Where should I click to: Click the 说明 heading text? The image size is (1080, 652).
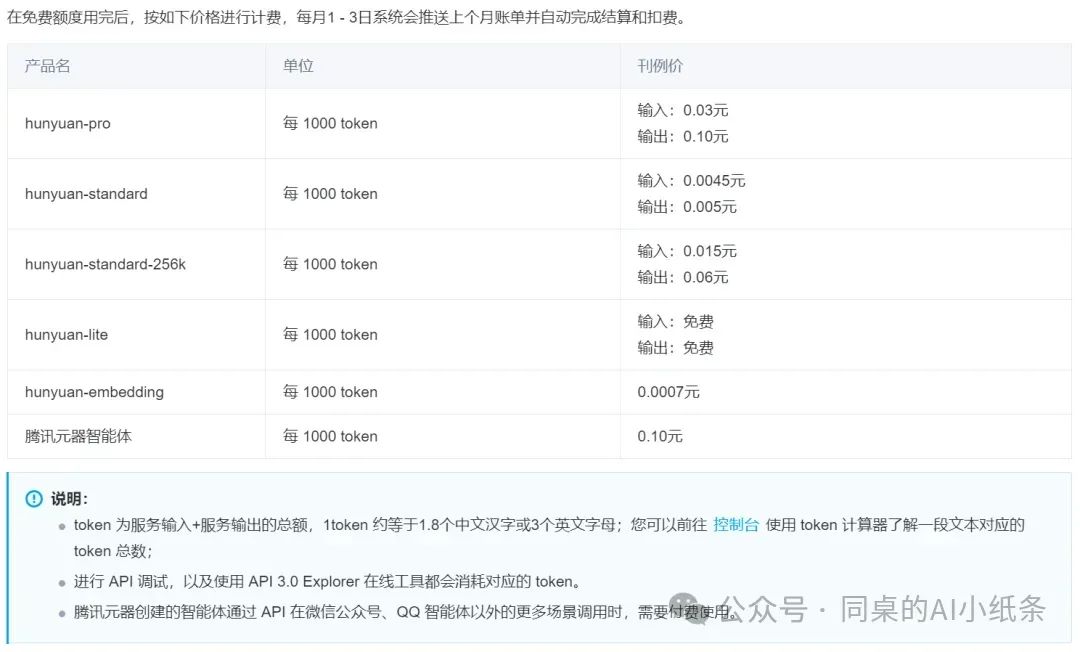point(69,498)
